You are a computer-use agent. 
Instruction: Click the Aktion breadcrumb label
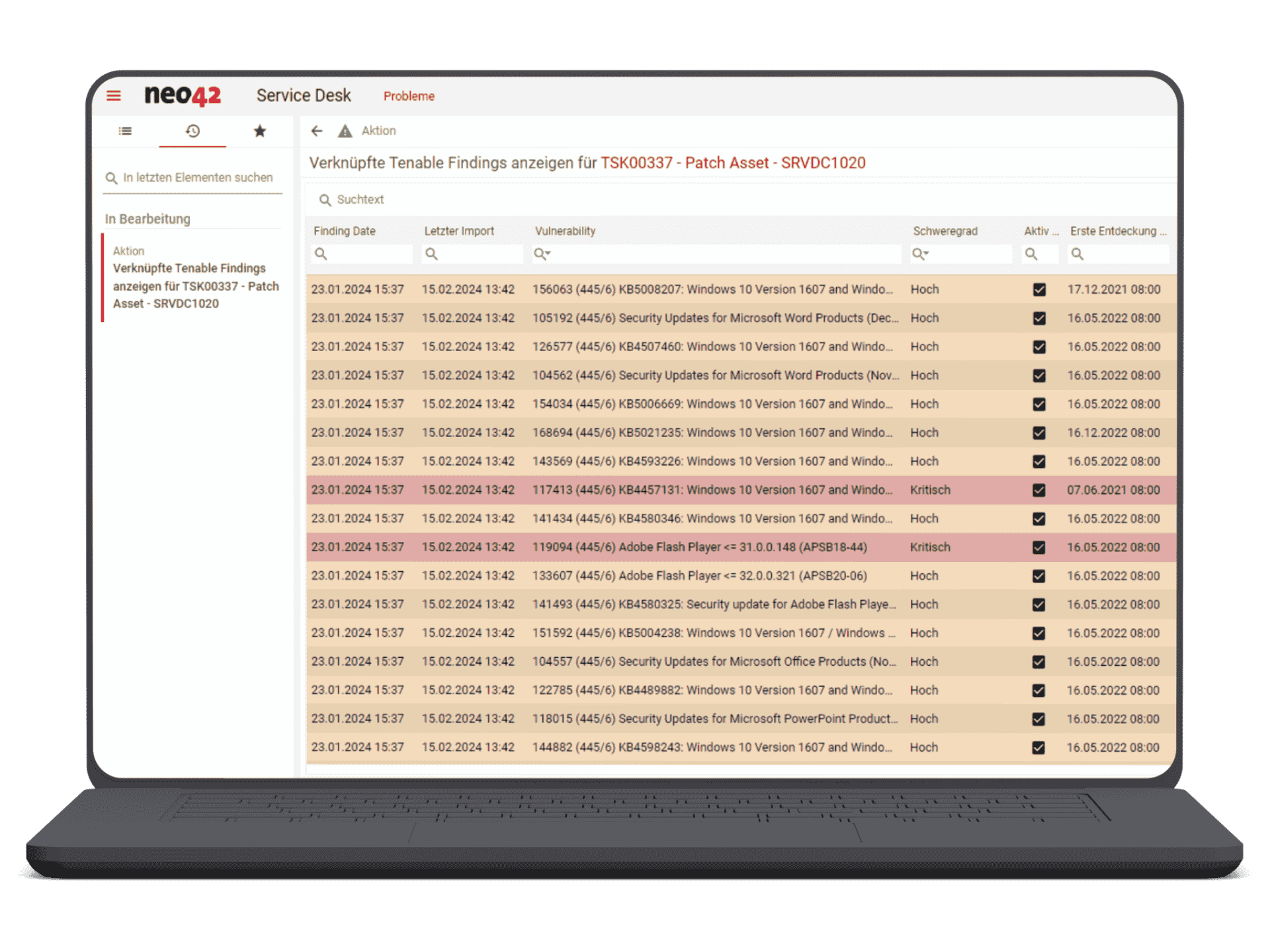tap(378, 131)
